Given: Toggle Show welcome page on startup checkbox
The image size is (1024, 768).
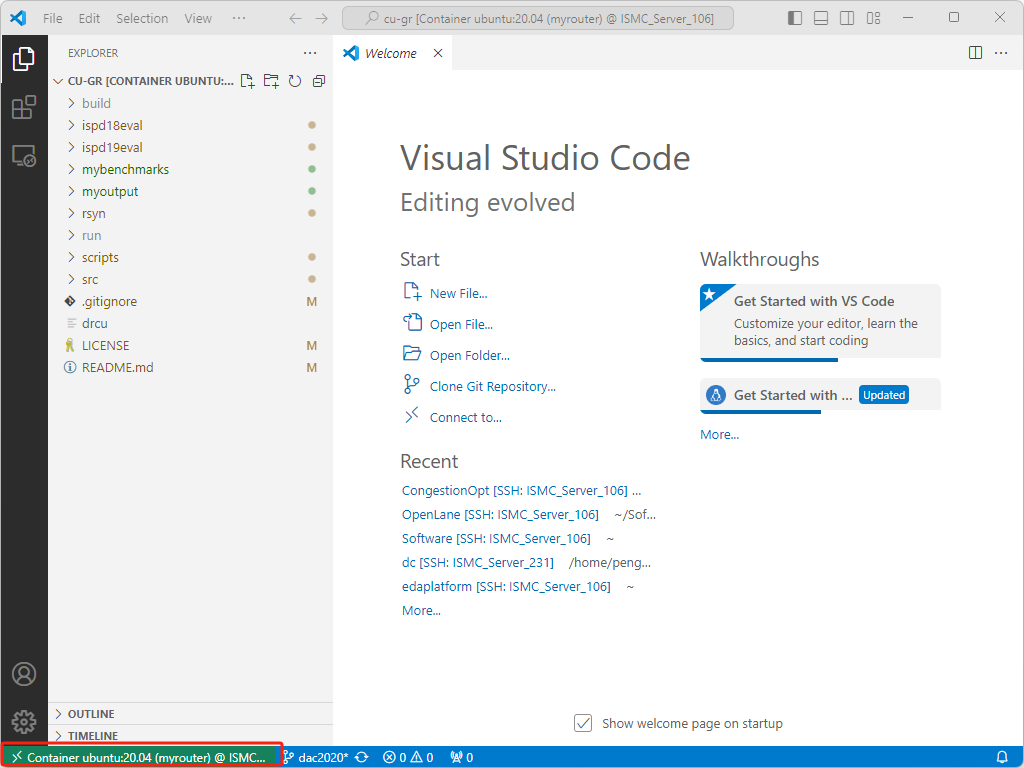Looking at the screenshot, I should point(583,723).
